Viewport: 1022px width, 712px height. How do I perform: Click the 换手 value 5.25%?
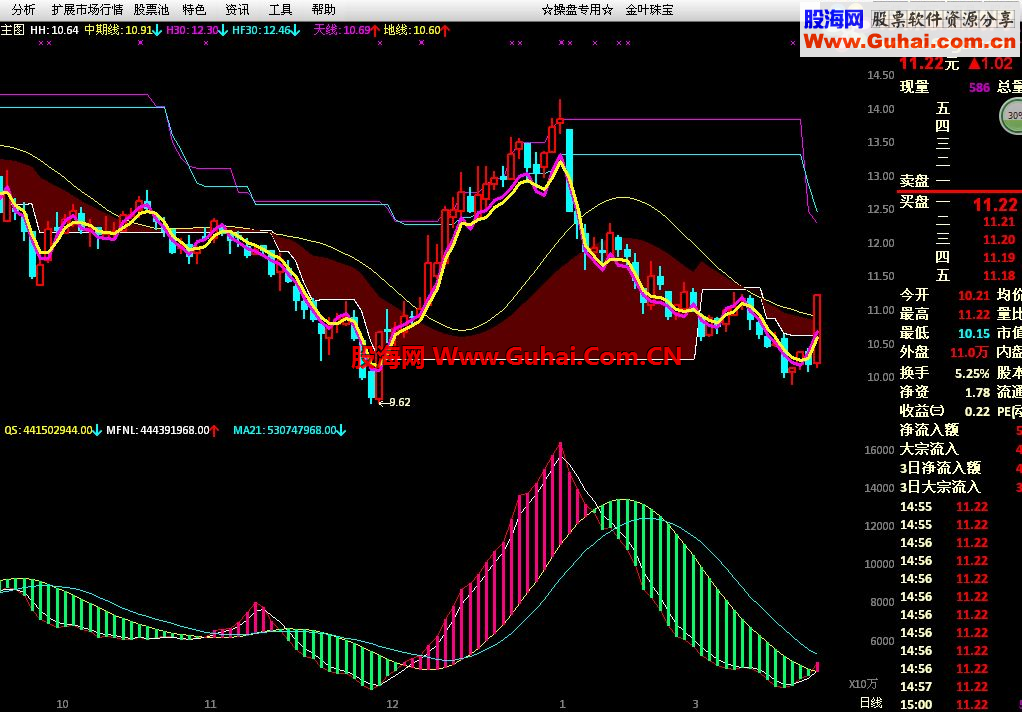point(972,374)
